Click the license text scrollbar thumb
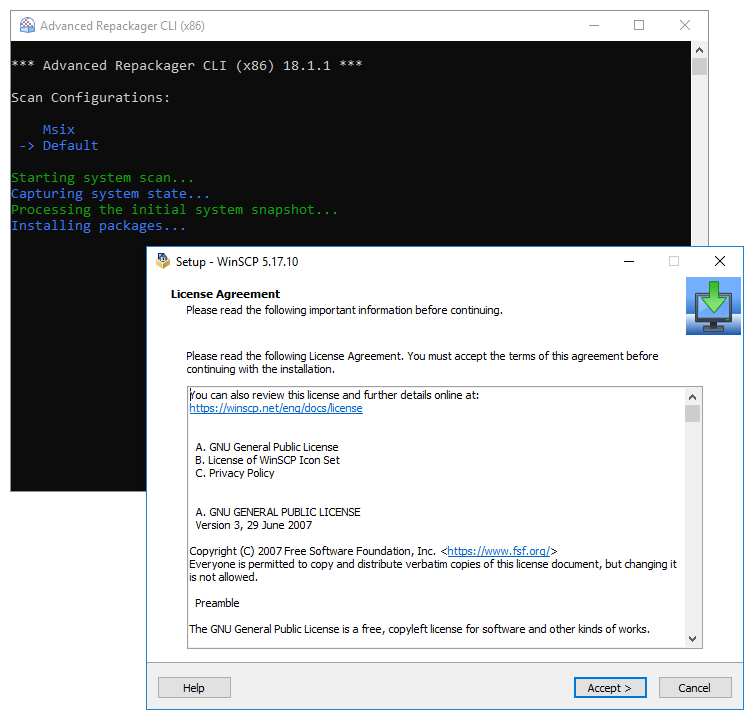 point(692,414)
